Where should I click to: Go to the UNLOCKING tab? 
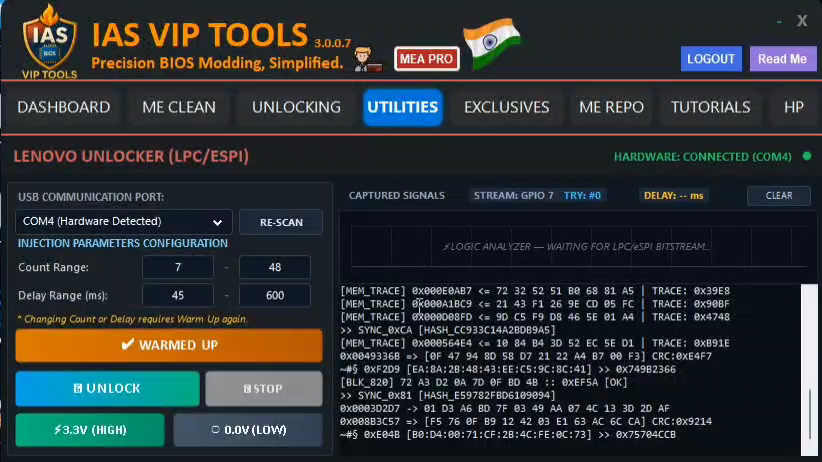click(x=296, y=107)
